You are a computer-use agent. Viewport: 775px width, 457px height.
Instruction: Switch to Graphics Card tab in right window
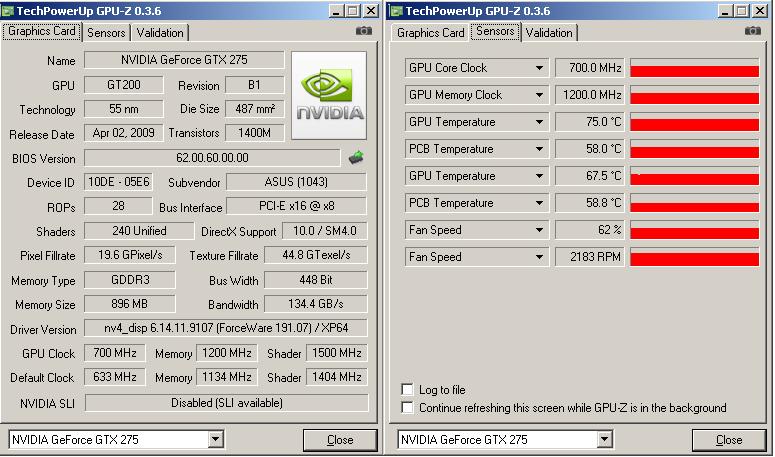point(431,33)
